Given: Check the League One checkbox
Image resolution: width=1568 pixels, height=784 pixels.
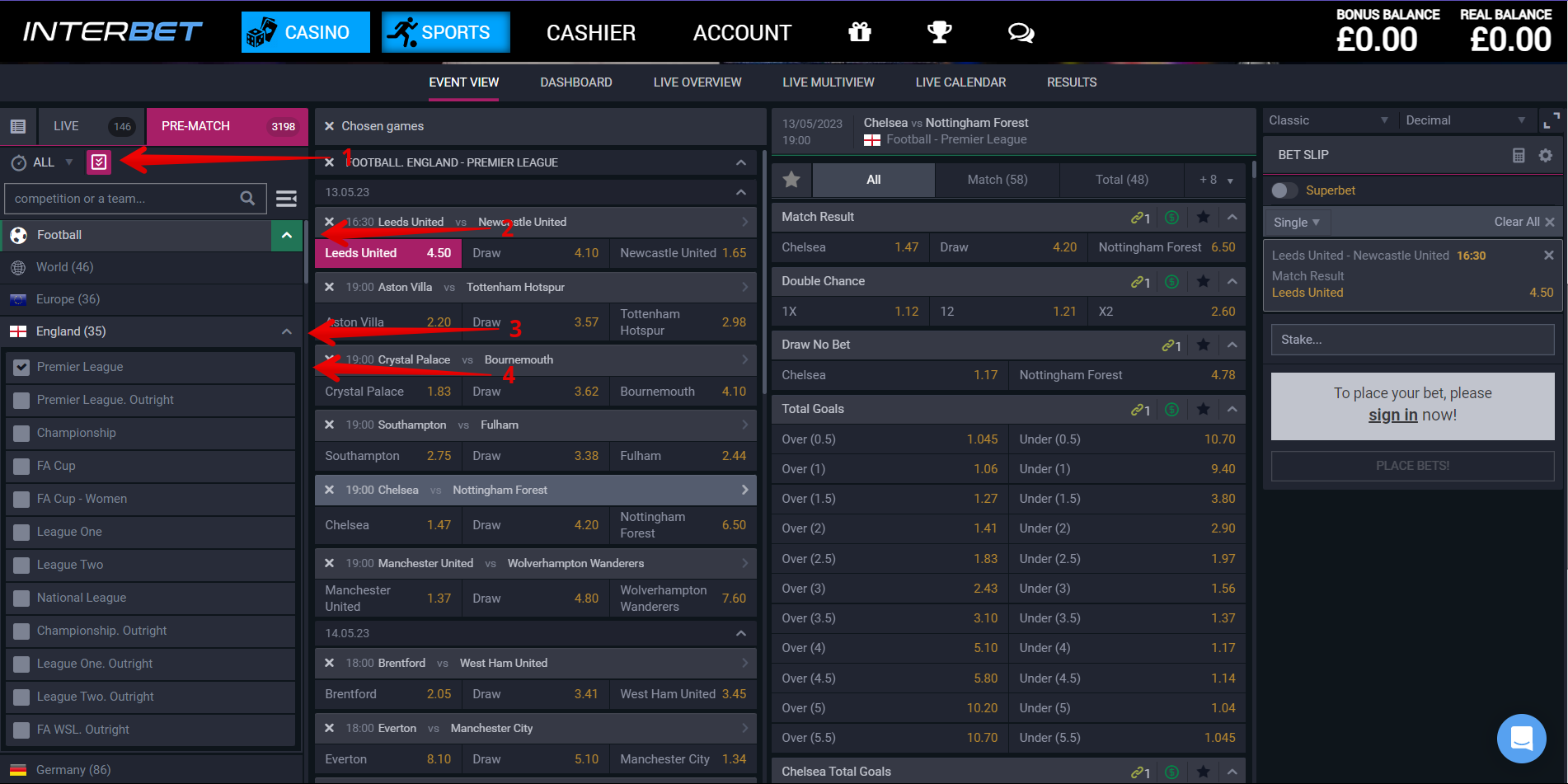Looking at the screenshot, I should coord(21,532).
